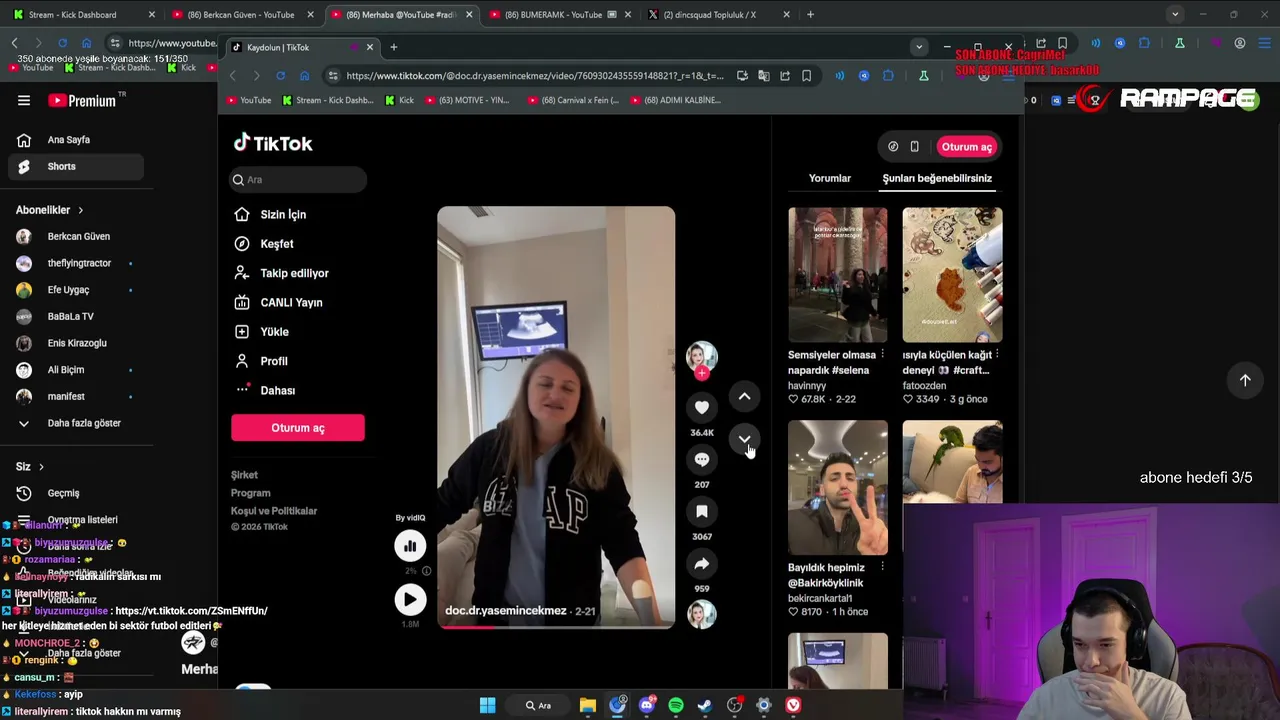Open more options for Bayıldık hepimiz video

pos(882,567)
